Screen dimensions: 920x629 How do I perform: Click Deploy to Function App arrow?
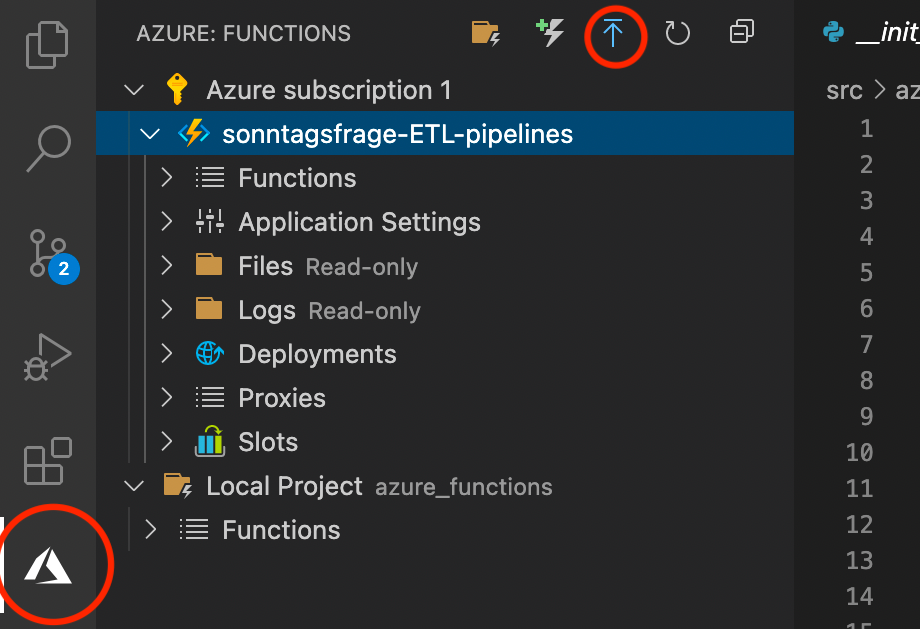tap(613, 34)
